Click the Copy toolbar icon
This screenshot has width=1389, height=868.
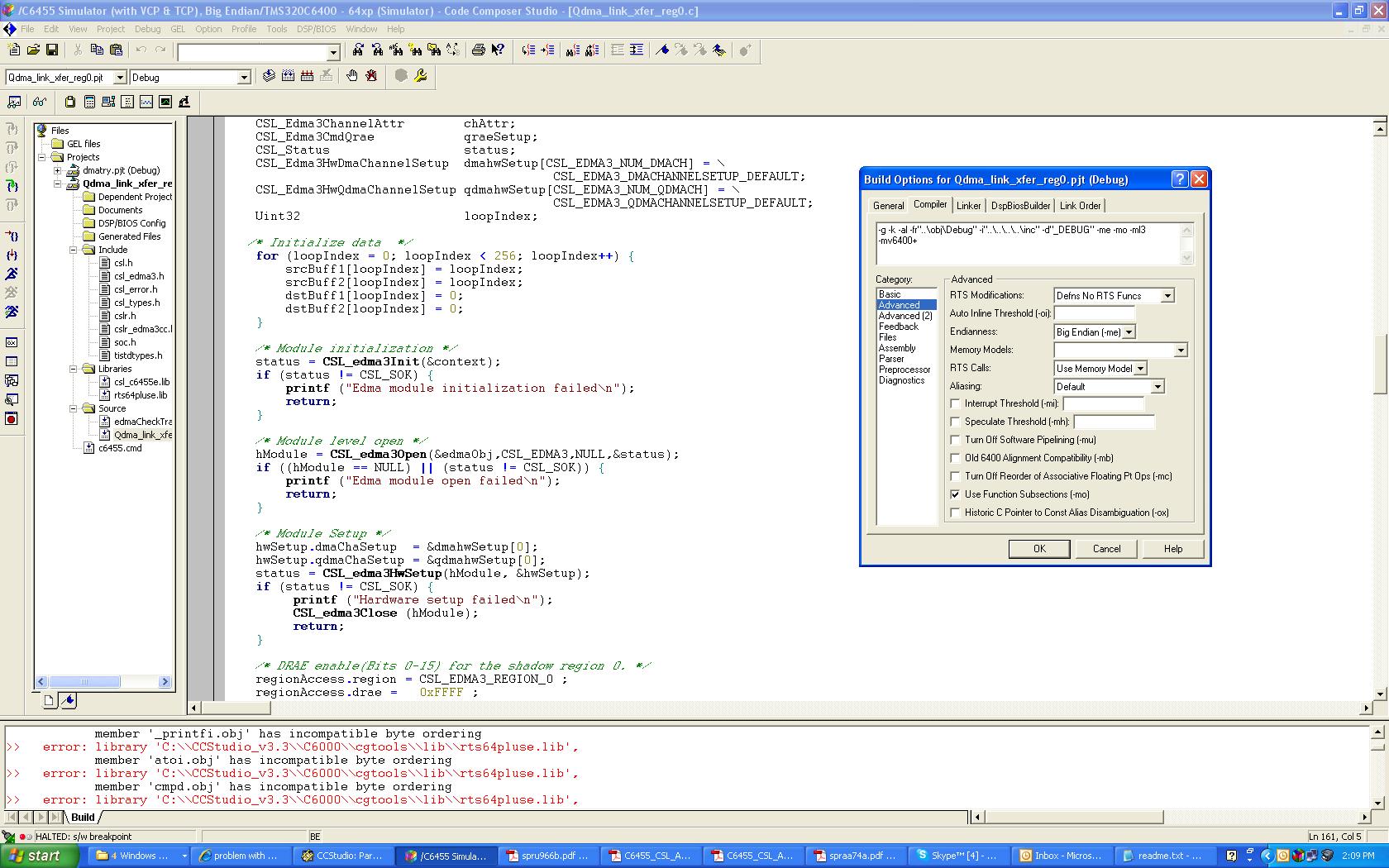coord(97,50)
